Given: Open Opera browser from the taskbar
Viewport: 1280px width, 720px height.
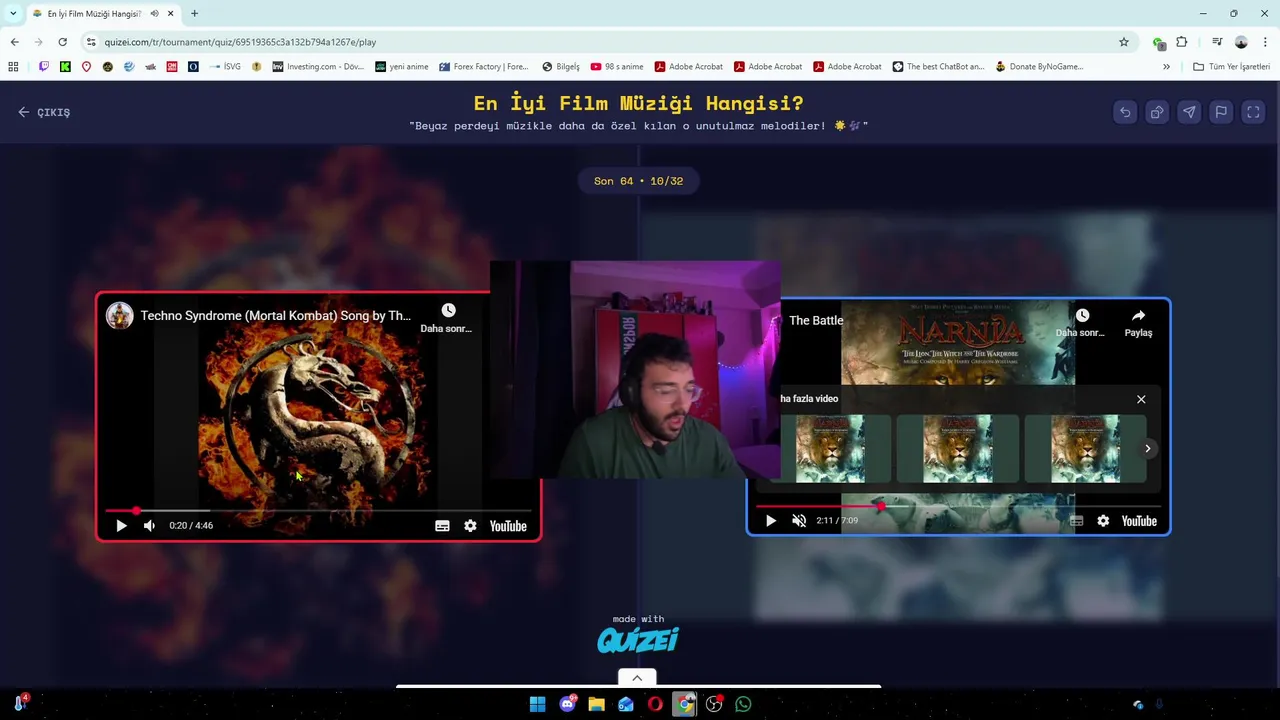Looking at the screenshot, I should click(x=655, y=704).
